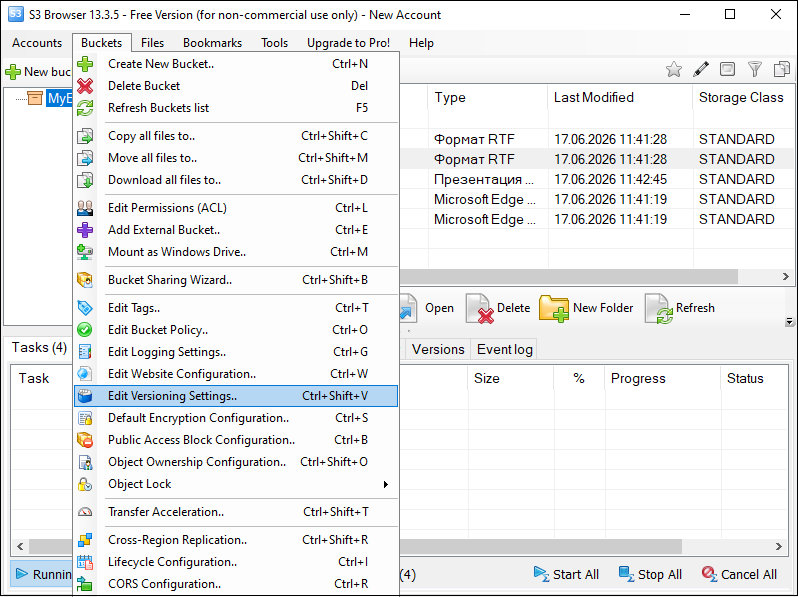Click the Edit Versioning Settings bucket icon
Image resolution: width=798 pixels, height=597 pixels.
tap(85, 396)
